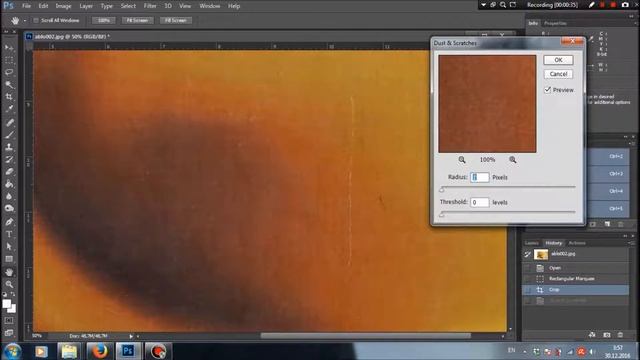This screenshot has height=360, width=640.
Task: Zoom out the Dust & Scratches preview
Action: 462,160
